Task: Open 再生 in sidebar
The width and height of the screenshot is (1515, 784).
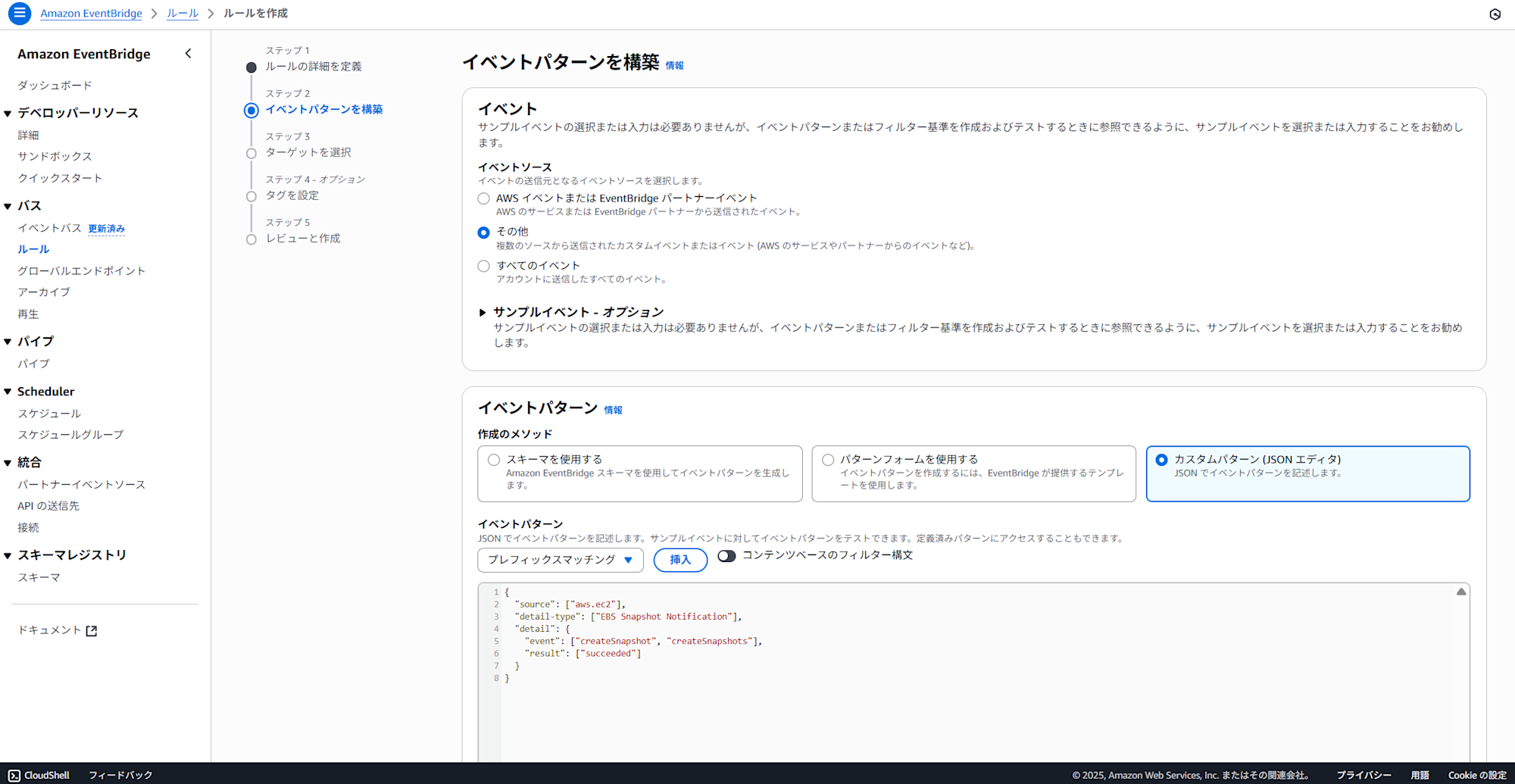Action: [28, 314]
